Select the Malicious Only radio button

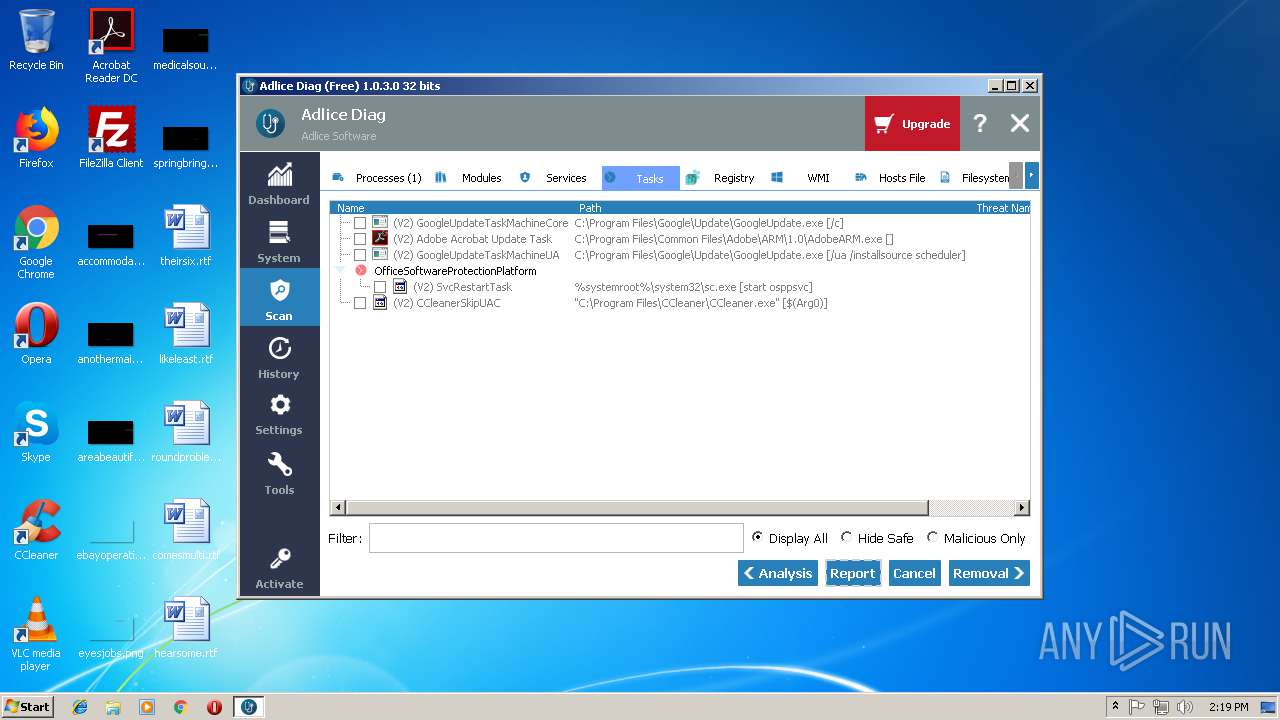[x=933, y=537]
